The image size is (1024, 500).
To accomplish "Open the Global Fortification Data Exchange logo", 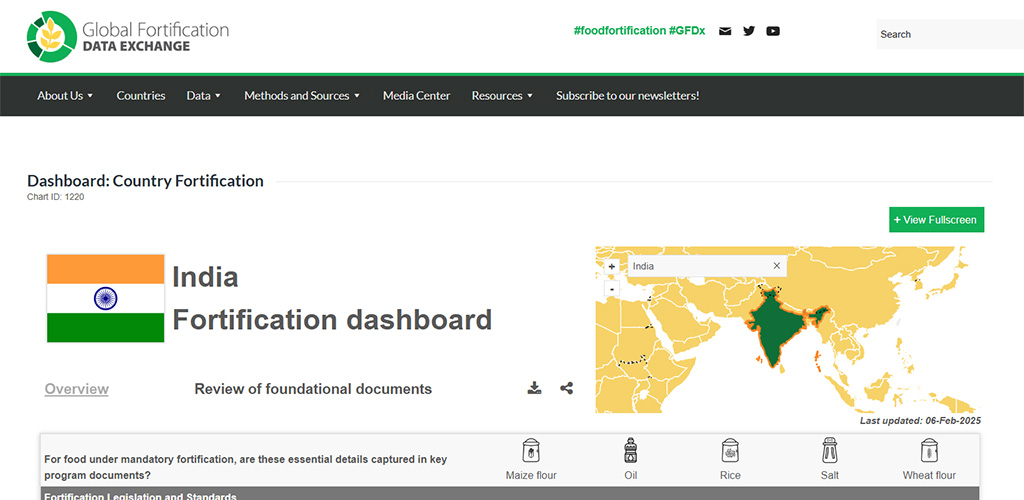I will point(128,37).
